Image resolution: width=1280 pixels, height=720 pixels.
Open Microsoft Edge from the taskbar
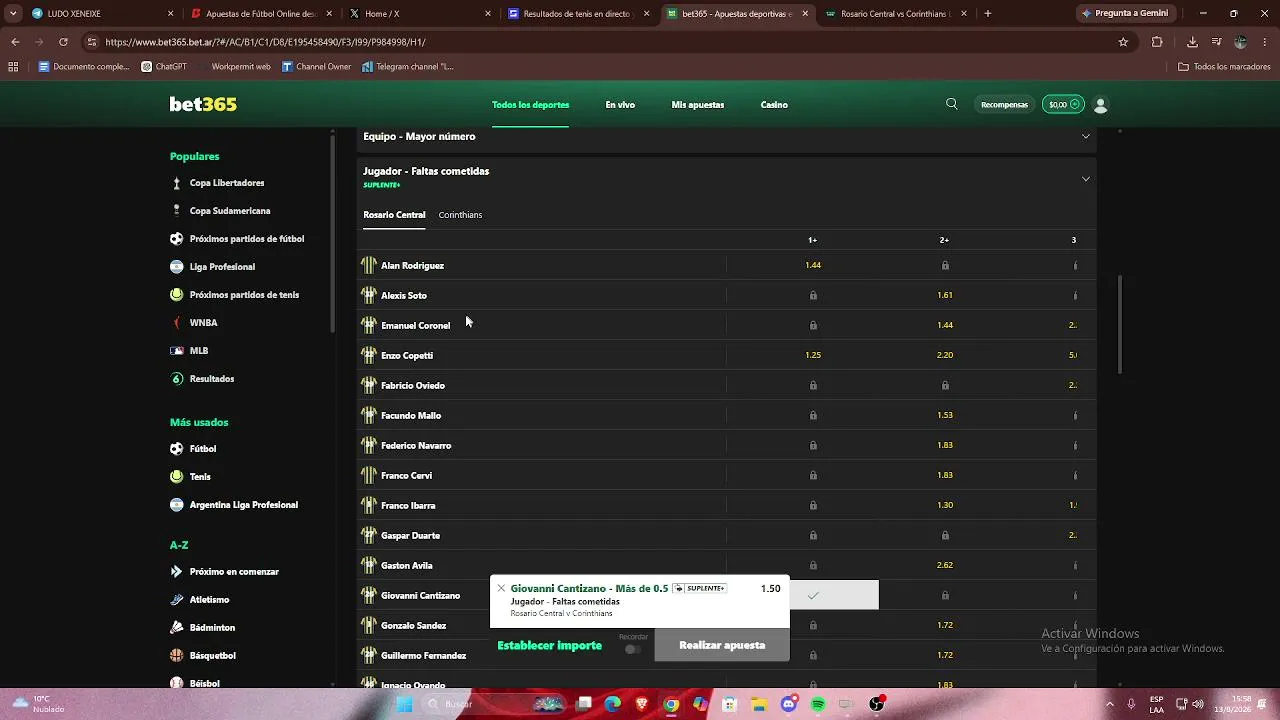(x=613, y=704)
